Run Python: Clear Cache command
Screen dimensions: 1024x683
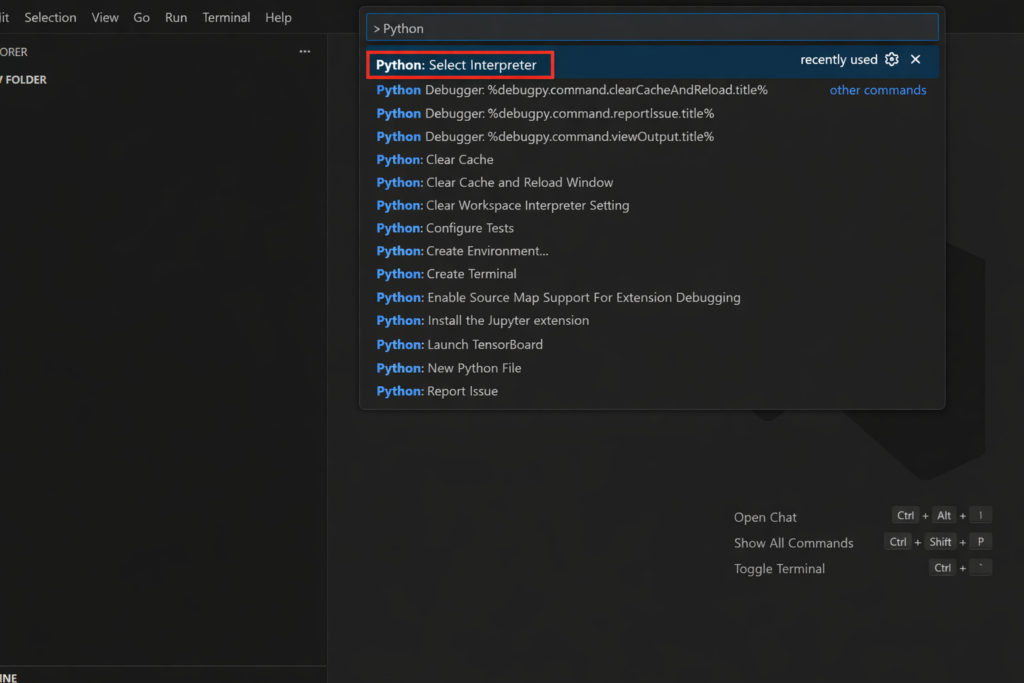point(434,159)
